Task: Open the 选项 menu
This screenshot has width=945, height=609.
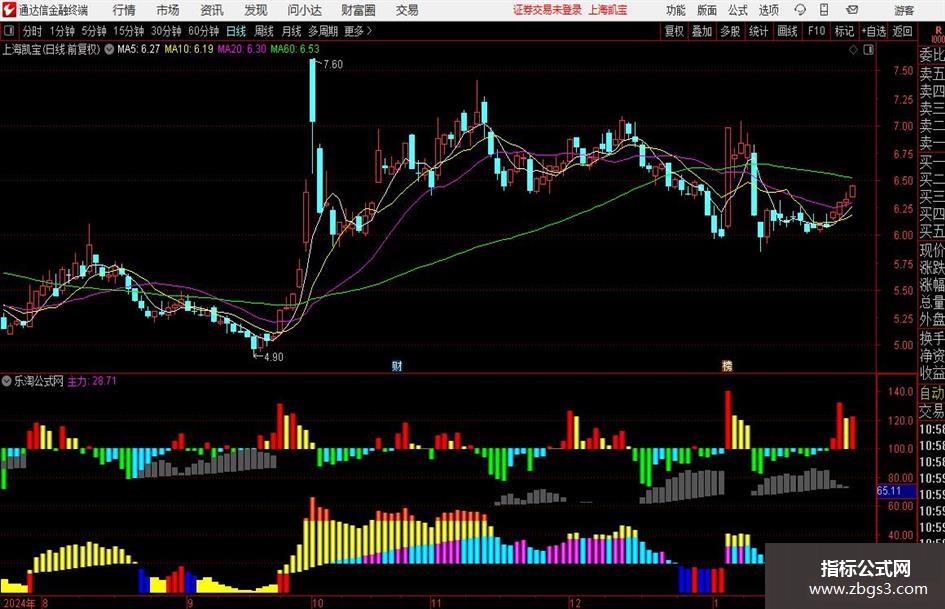Action: [x=768, y=10]
